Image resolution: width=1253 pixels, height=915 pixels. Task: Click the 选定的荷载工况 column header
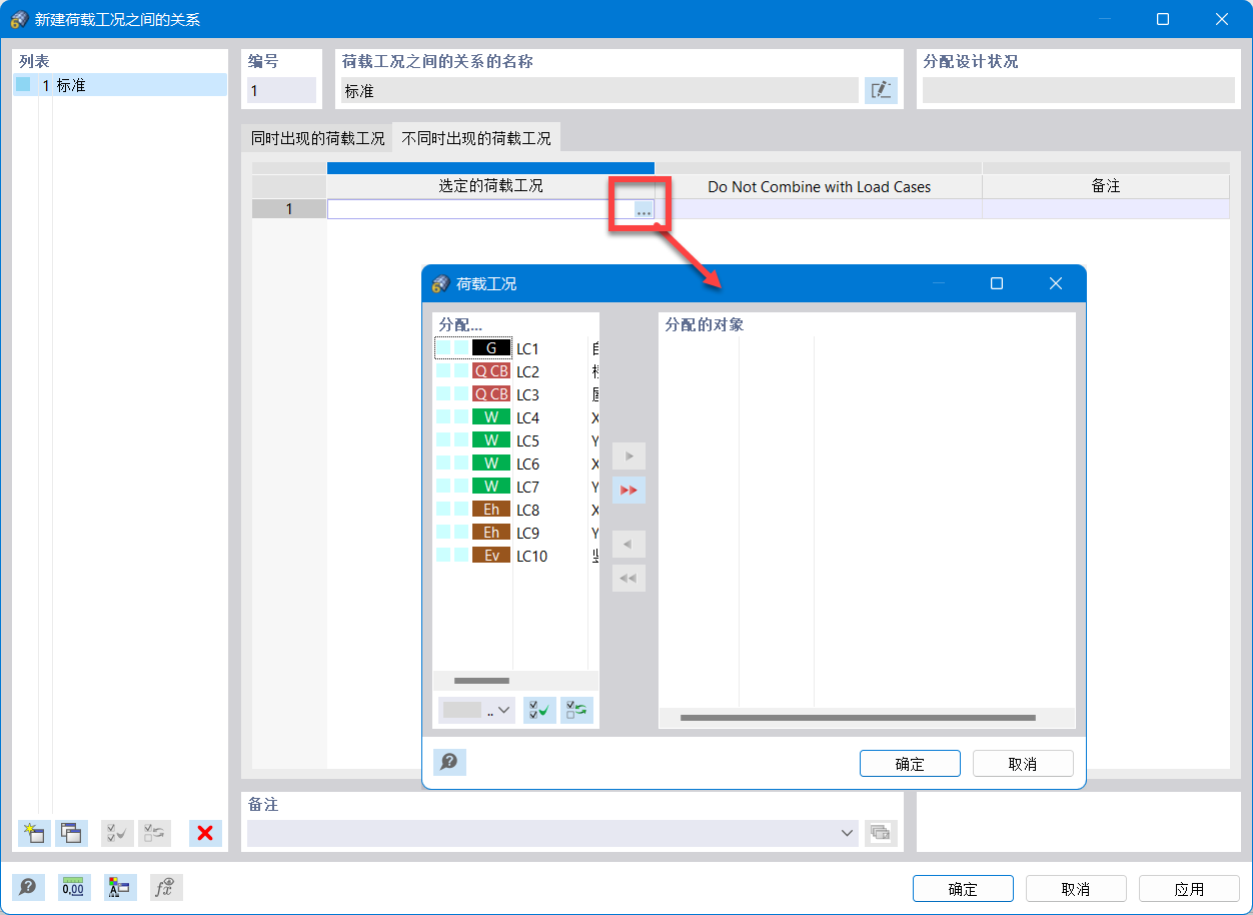pos(490,186)
